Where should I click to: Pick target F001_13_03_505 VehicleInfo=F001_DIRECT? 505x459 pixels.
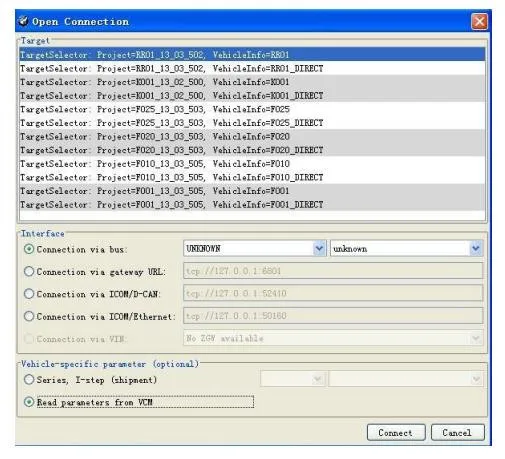(252, 204)
